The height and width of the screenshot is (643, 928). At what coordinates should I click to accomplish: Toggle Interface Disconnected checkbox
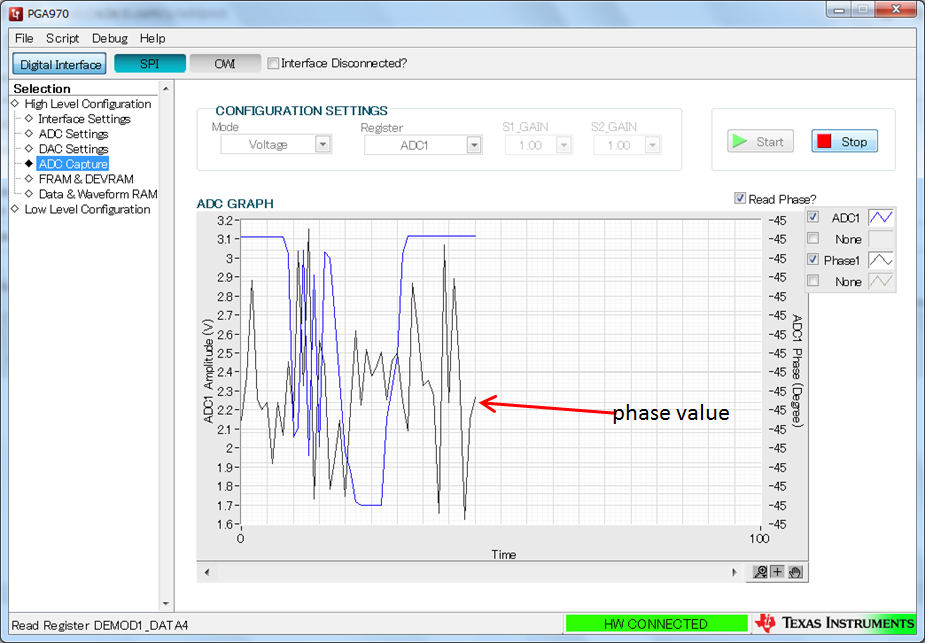(273, 63)
